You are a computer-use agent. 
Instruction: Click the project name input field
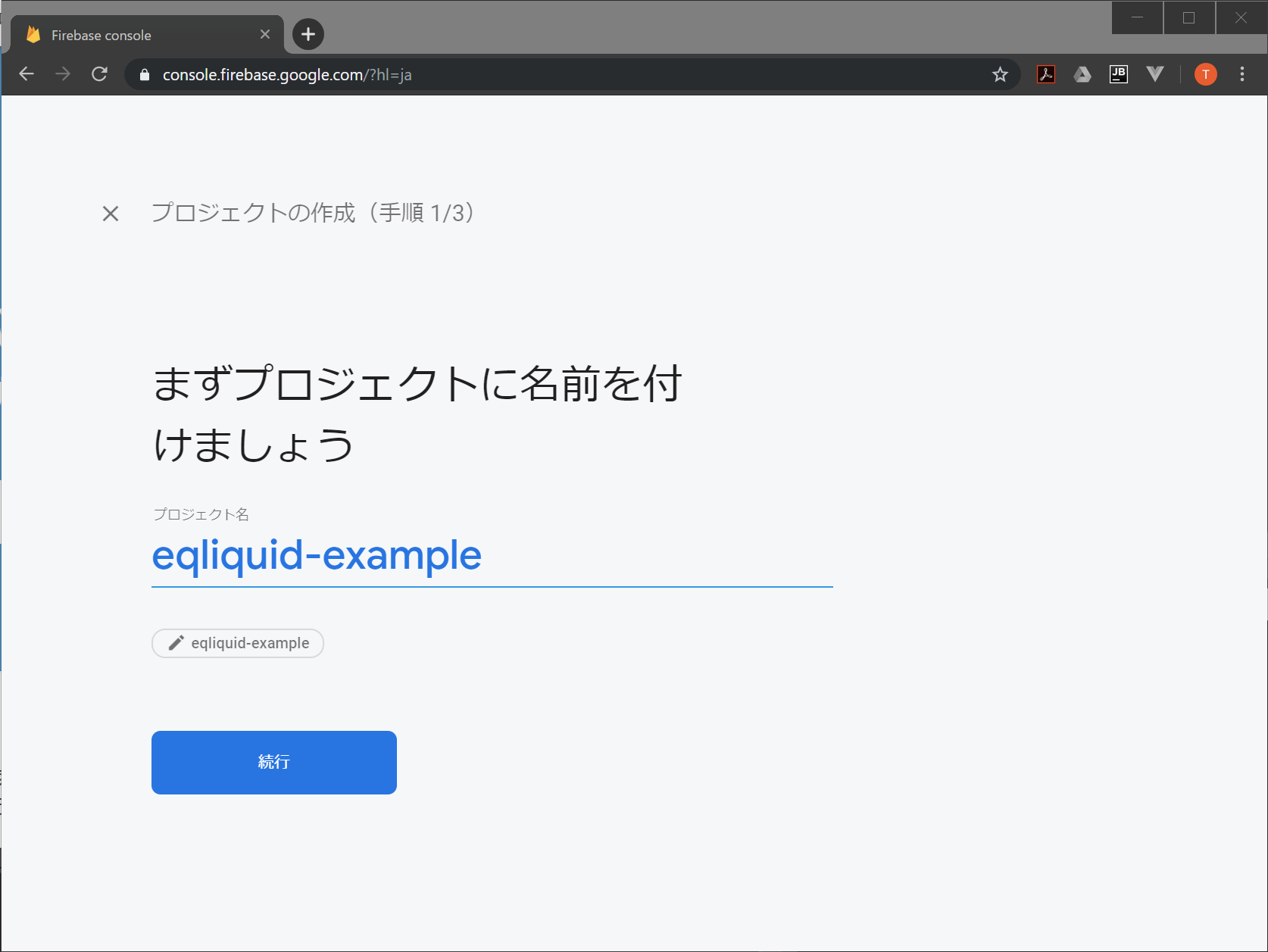click(491, 556)
